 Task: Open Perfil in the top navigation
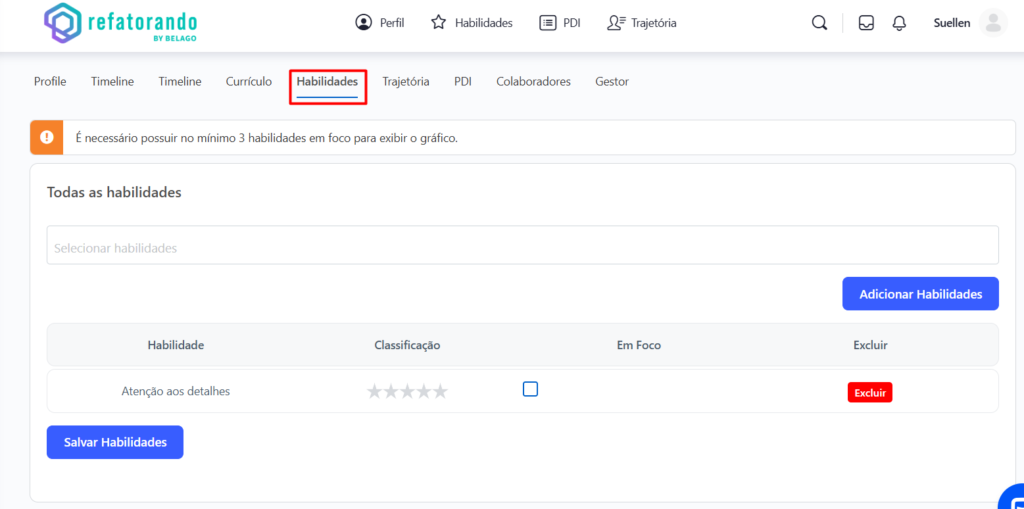click(380, 23)
